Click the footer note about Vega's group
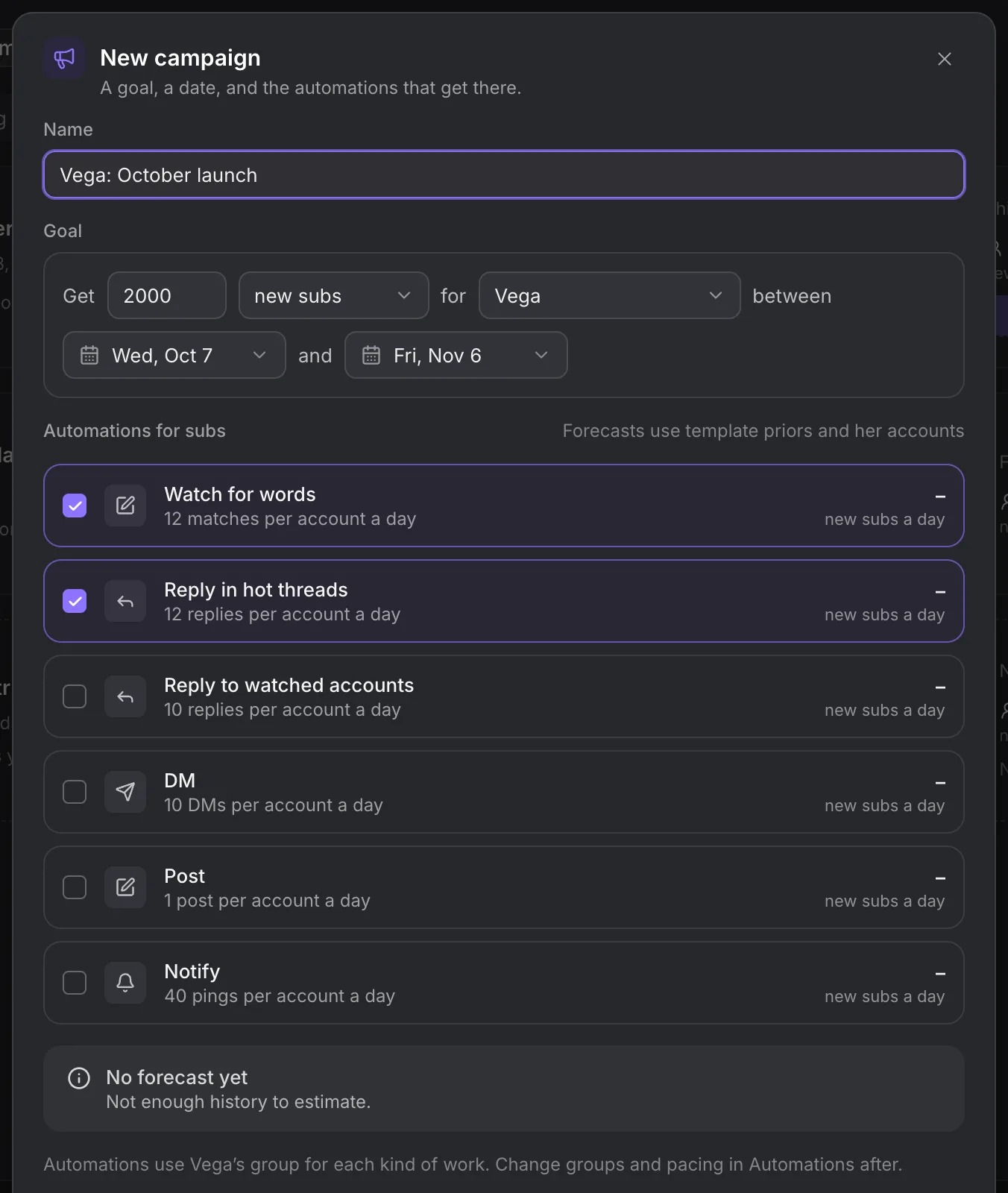The height and width of the screenshot is (1193, 1008). [x=473, y=1165]
